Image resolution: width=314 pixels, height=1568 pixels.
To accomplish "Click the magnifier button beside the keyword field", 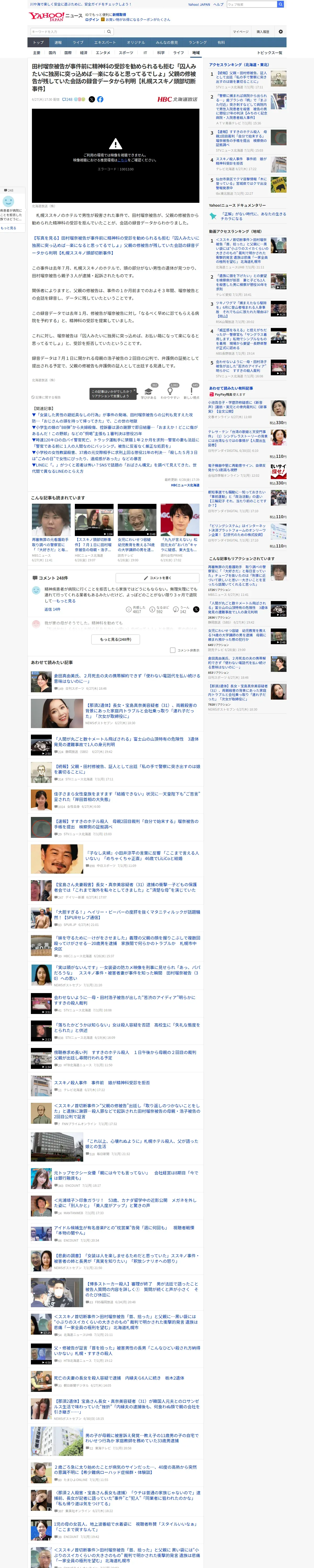I will click(x=109, y=32).
